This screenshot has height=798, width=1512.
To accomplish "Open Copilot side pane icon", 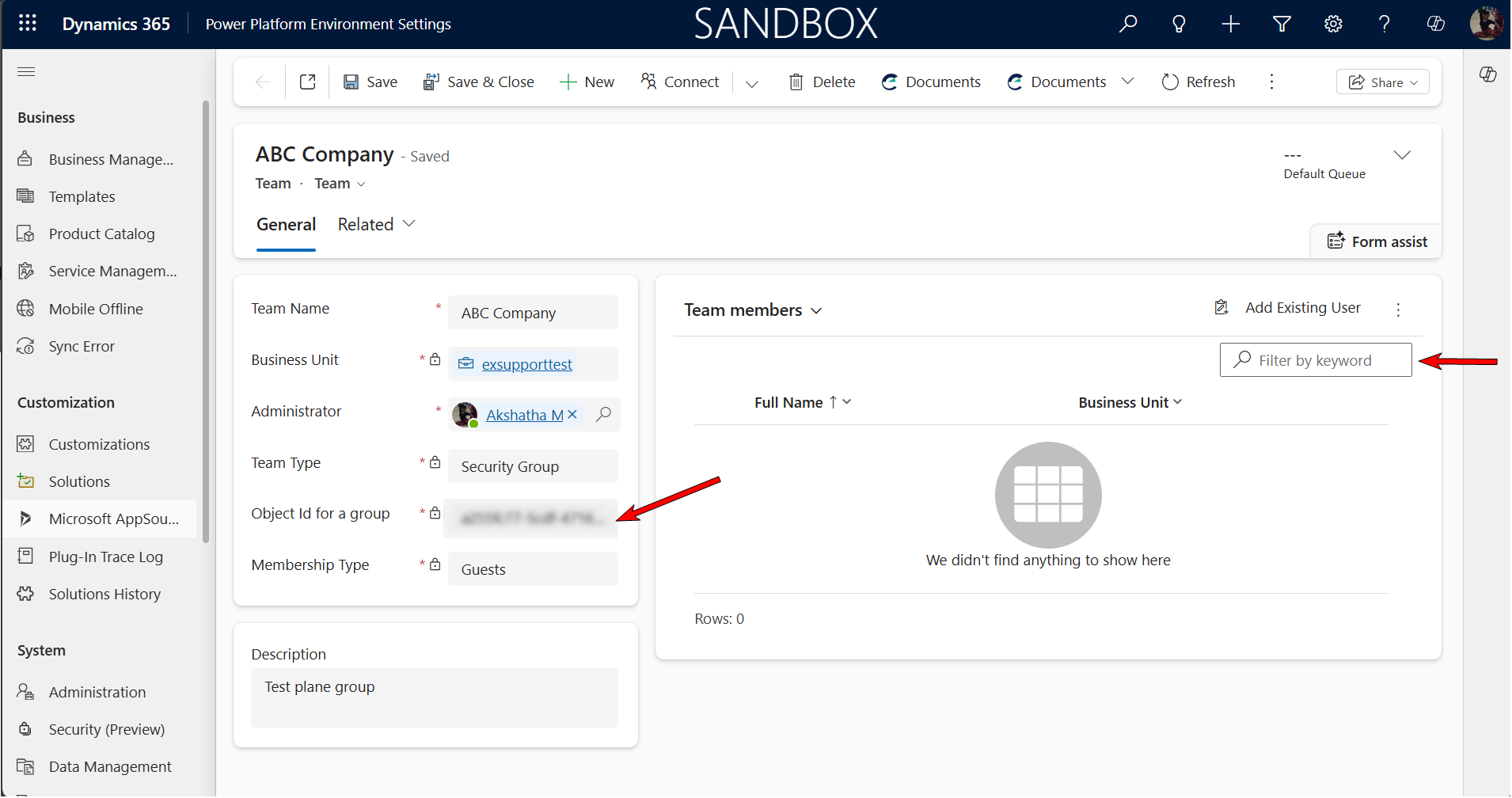I will pyautogui.click(x=1487, y=74).
